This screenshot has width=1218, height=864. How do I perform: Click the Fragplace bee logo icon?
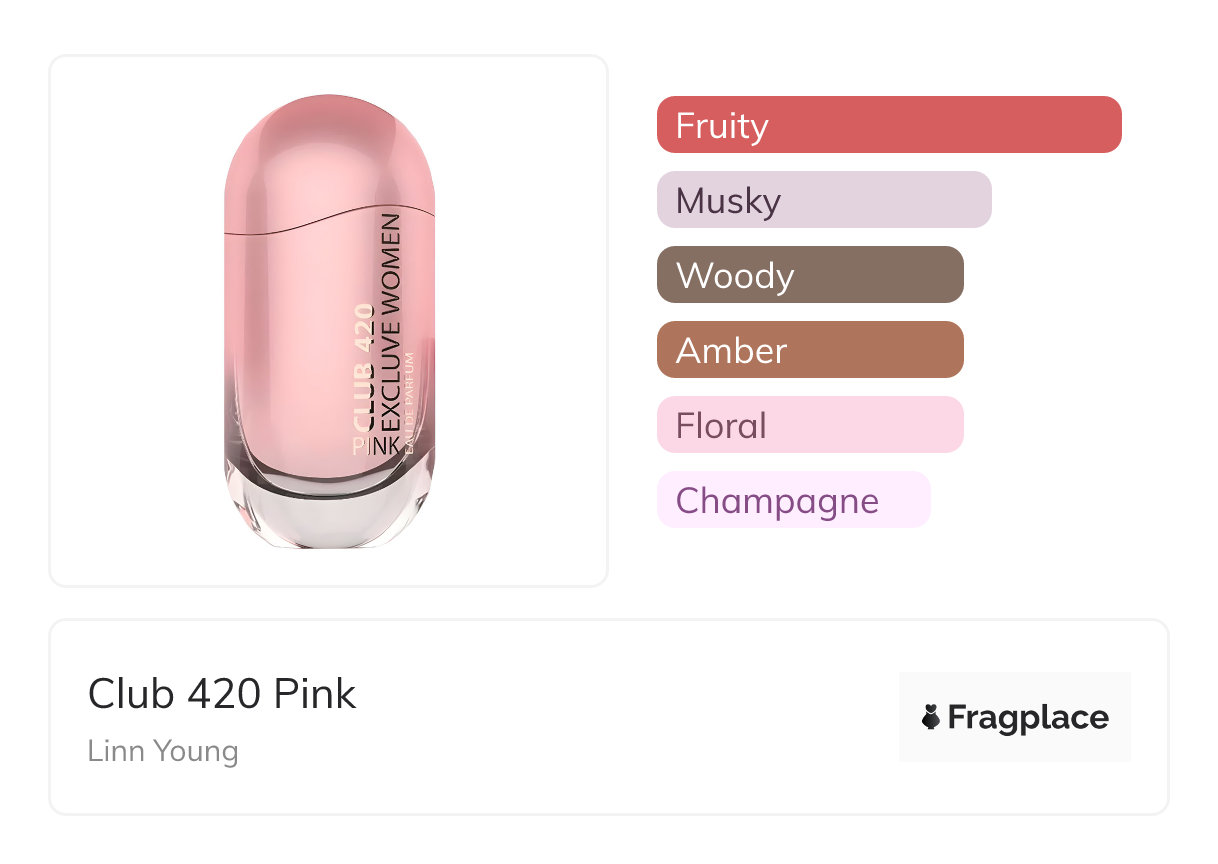coord(931,717)
